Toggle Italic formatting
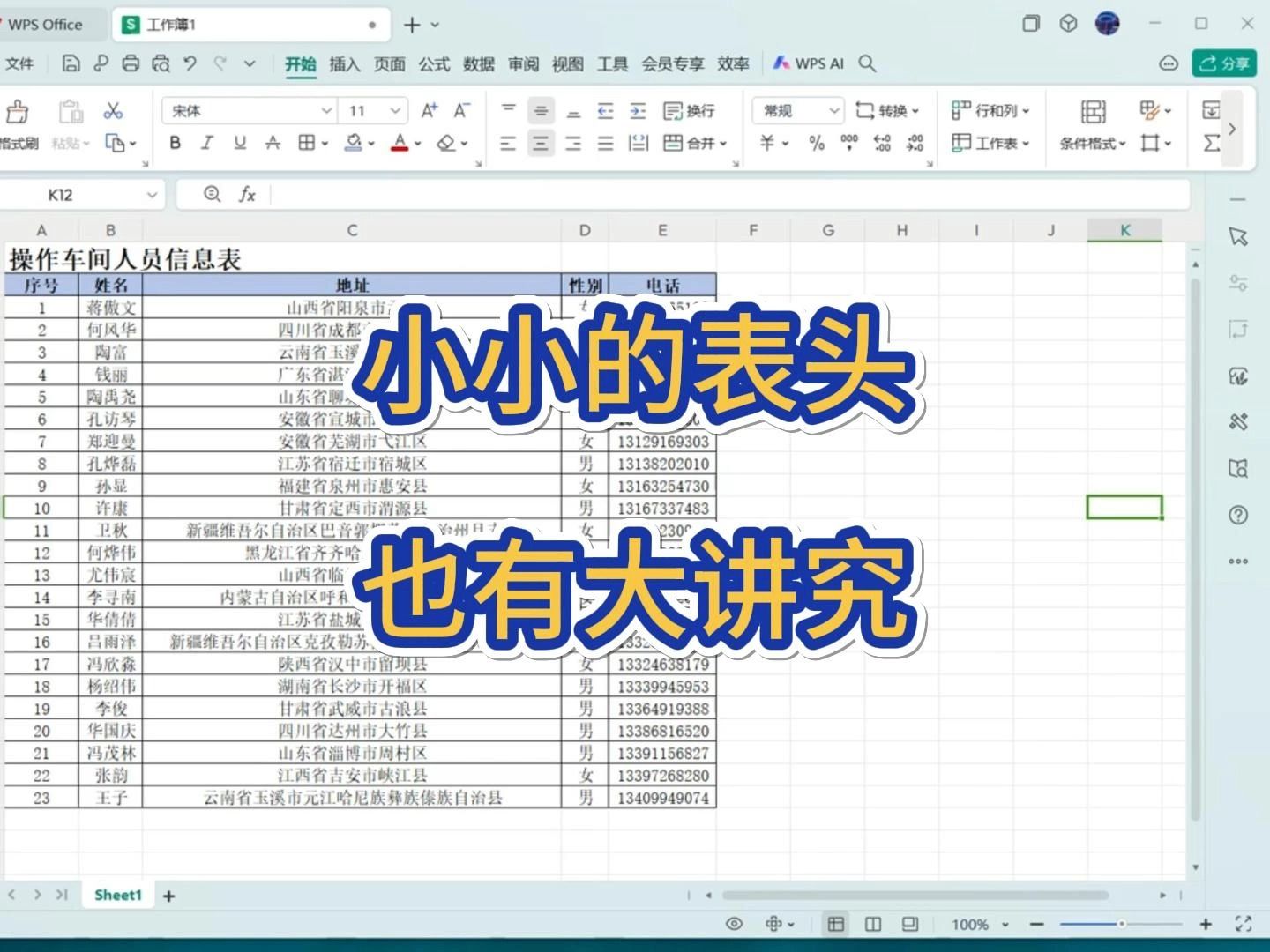This screenshot has height=952, width=1270. [x=207, y=143]
